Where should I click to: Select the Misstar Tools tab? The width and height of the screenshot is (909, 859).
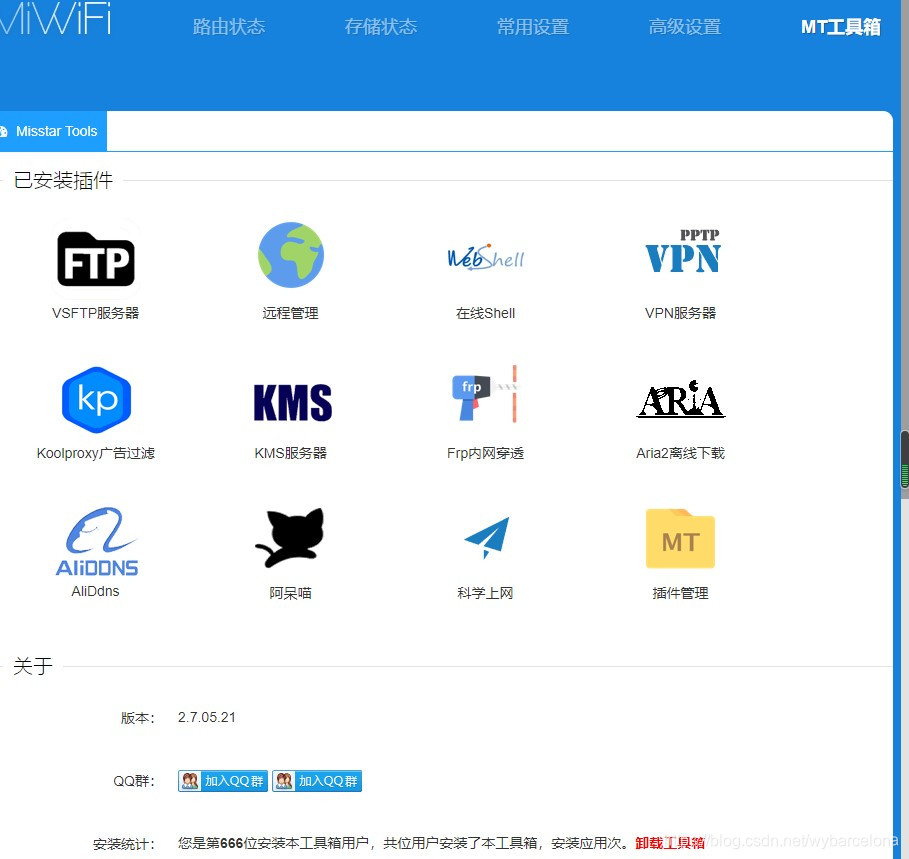coord(53,131)
